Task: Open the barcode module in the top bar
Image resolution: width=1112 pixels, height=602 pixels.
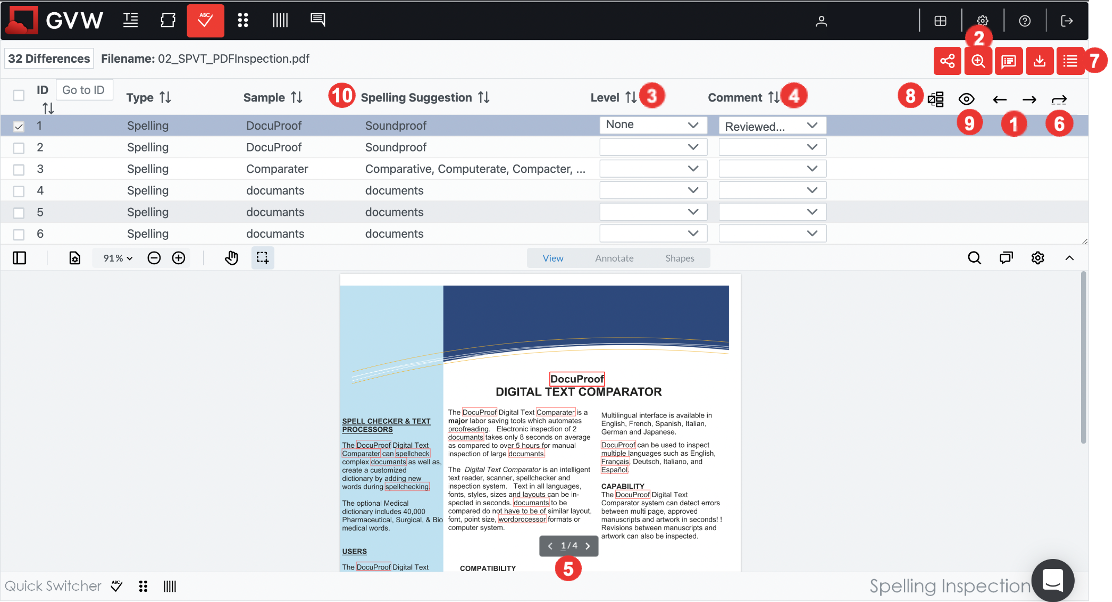Action: [280, 20]
